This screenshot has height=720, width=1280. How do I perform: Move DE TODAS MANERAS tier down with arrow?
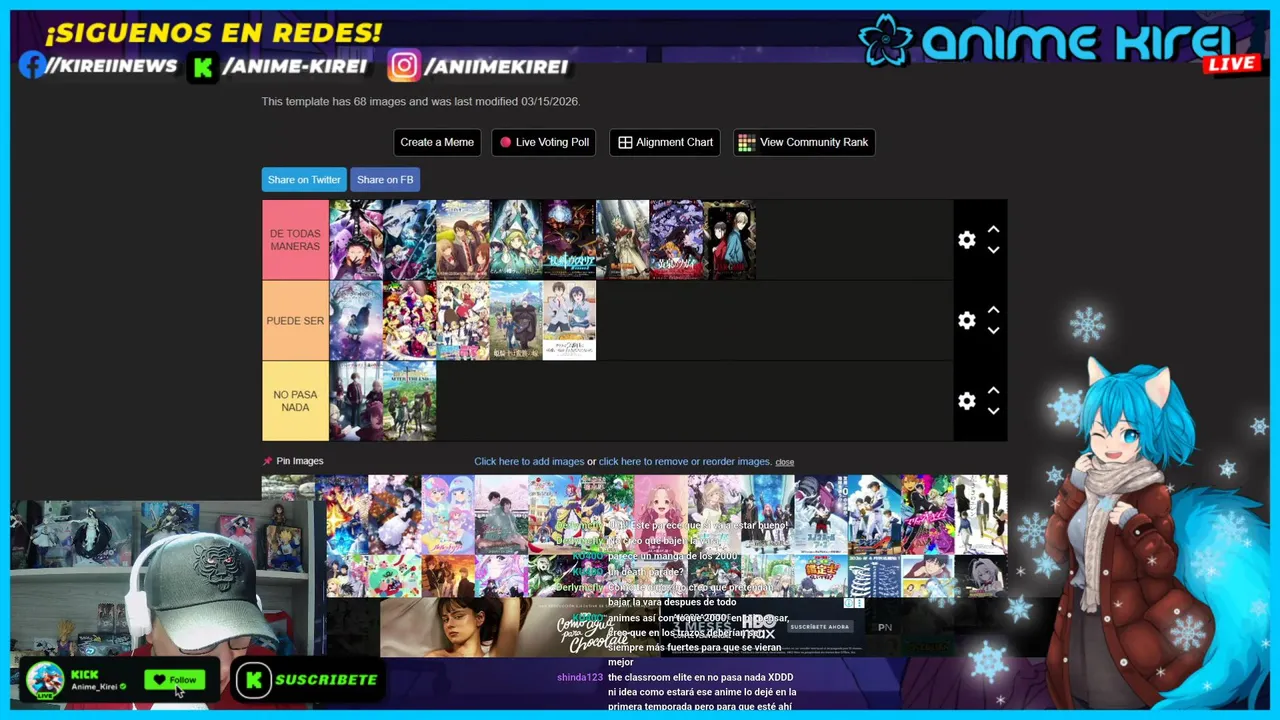point(993,250)
